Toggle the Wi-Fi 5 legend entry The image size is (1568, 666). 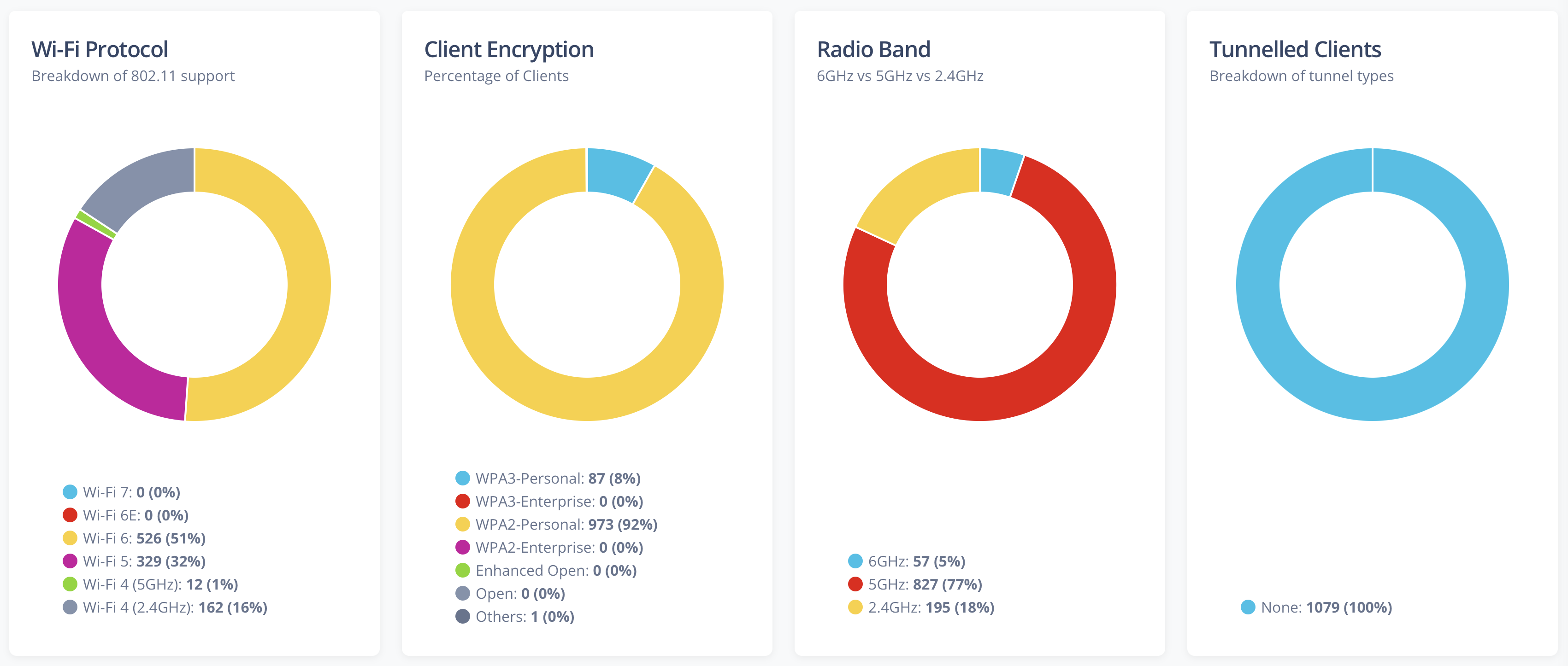(x=144, y=561)
